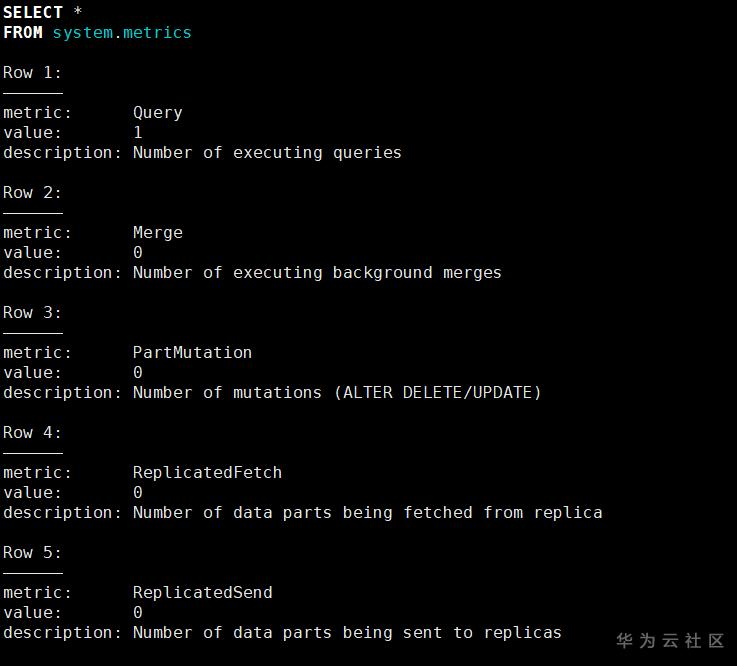737x666 pixels.
Task: Click the 'Merge' metric name
Action: pos(158,232)
